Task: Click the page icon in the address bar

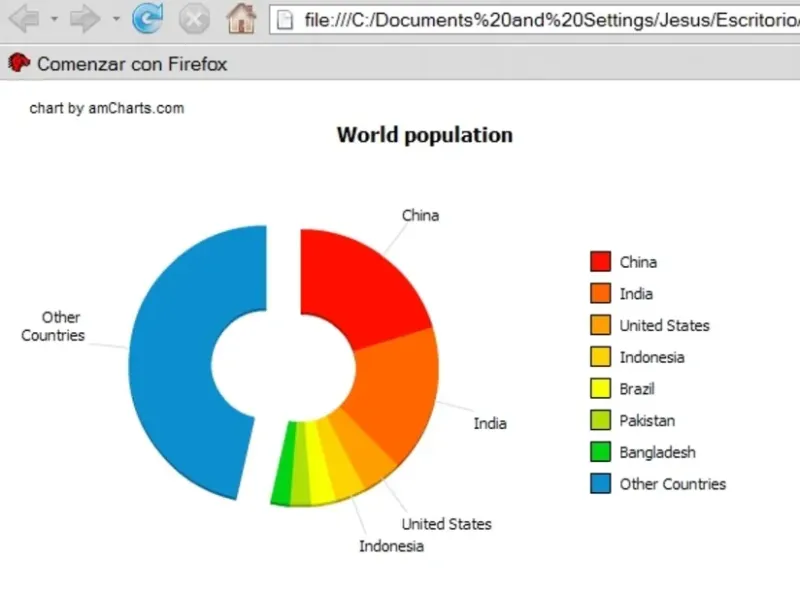Action: click(x=285, y=20)
